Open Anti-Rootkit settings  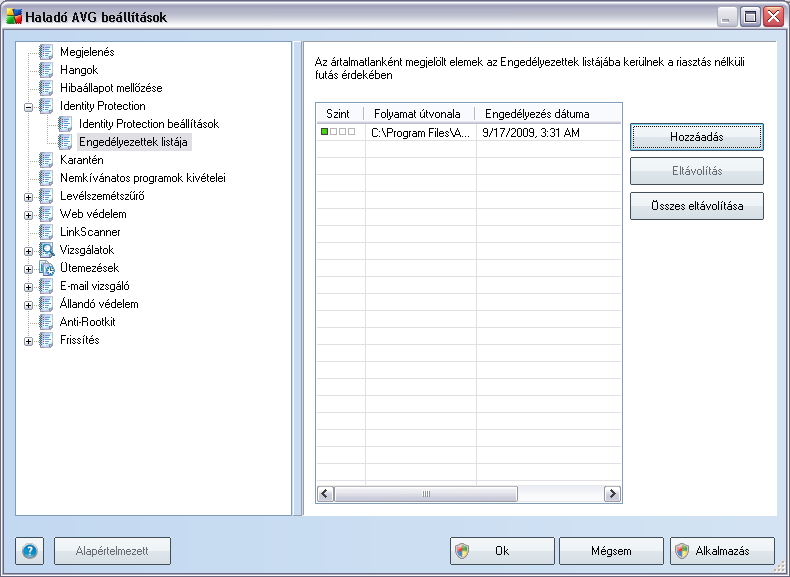(88, 322)
